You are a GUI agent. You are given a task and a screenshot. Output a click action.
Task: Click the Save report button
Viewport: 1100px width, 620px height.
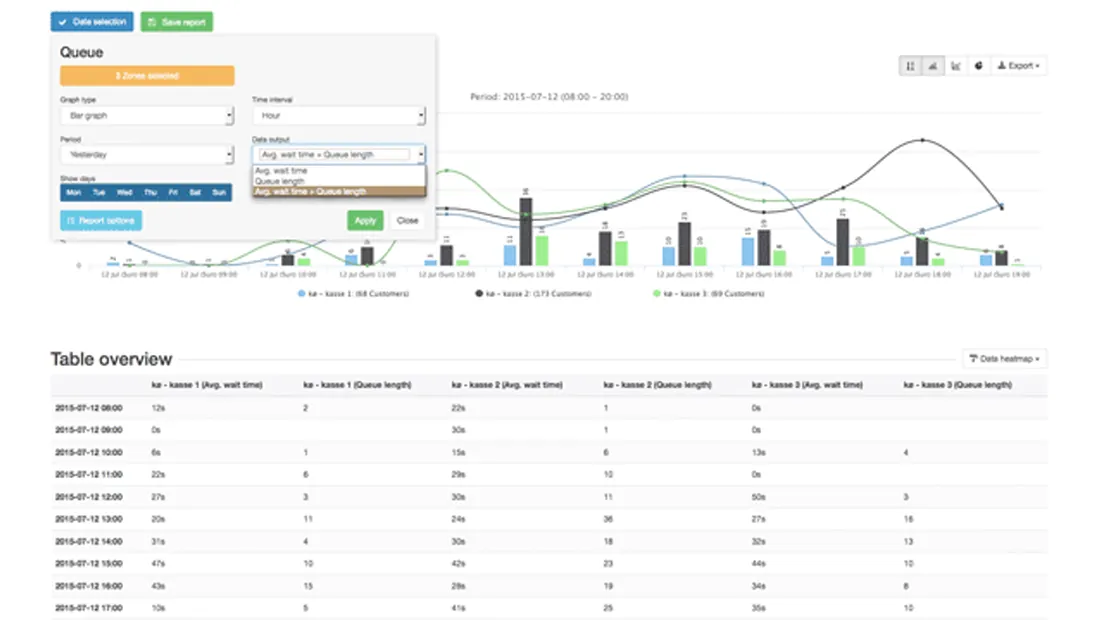[177, 22]
